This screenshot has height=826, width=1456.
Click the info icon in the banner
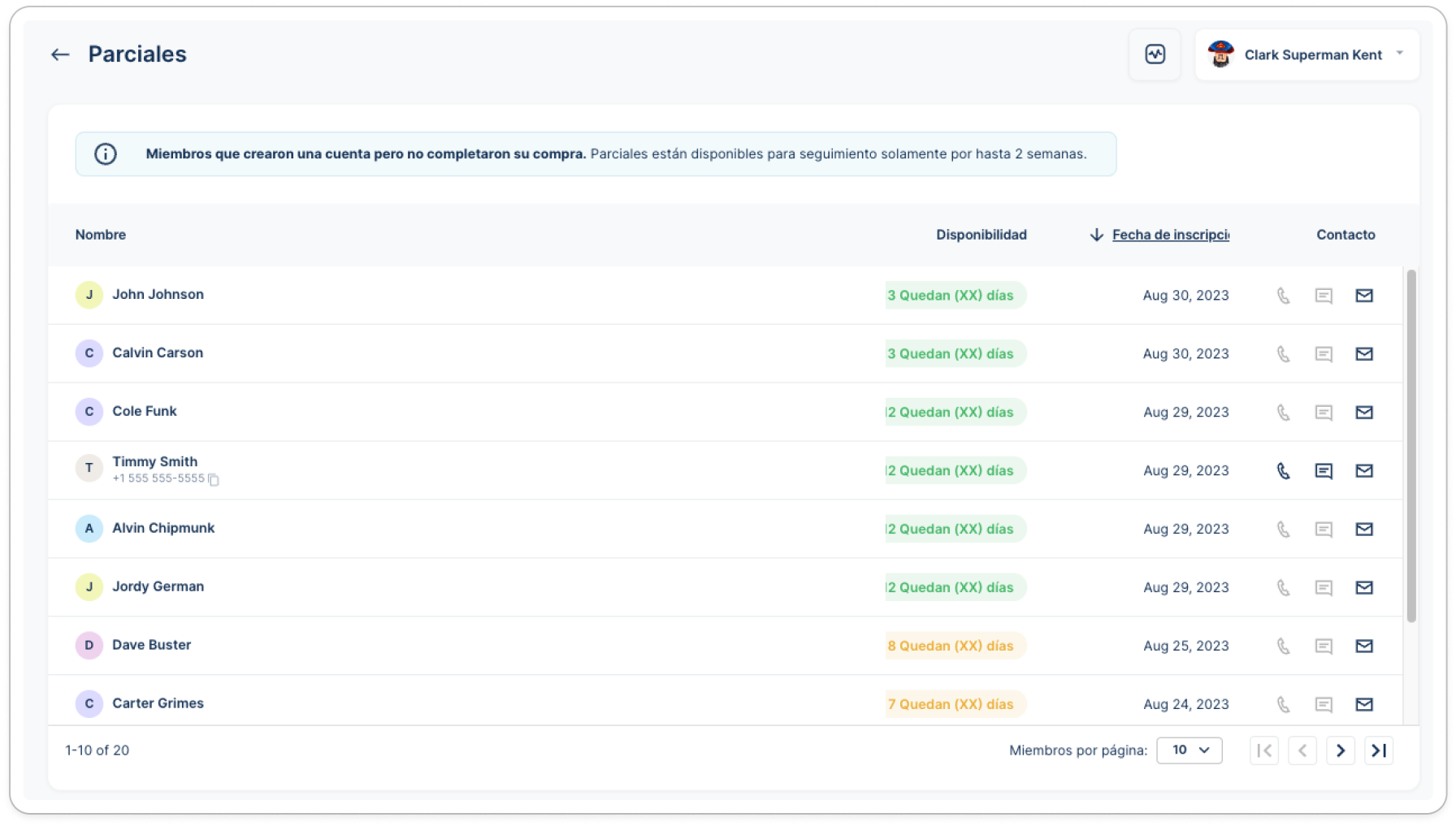pyautogui.click(x=106, y=154)
